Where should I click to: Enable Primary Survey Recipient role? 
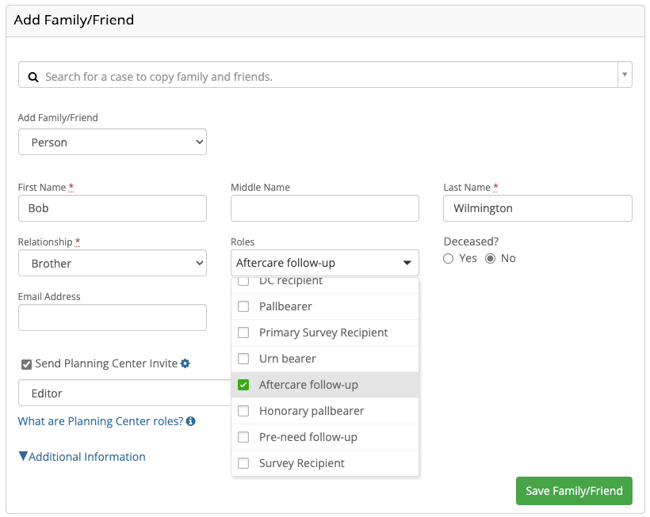(x=243, y=333)
